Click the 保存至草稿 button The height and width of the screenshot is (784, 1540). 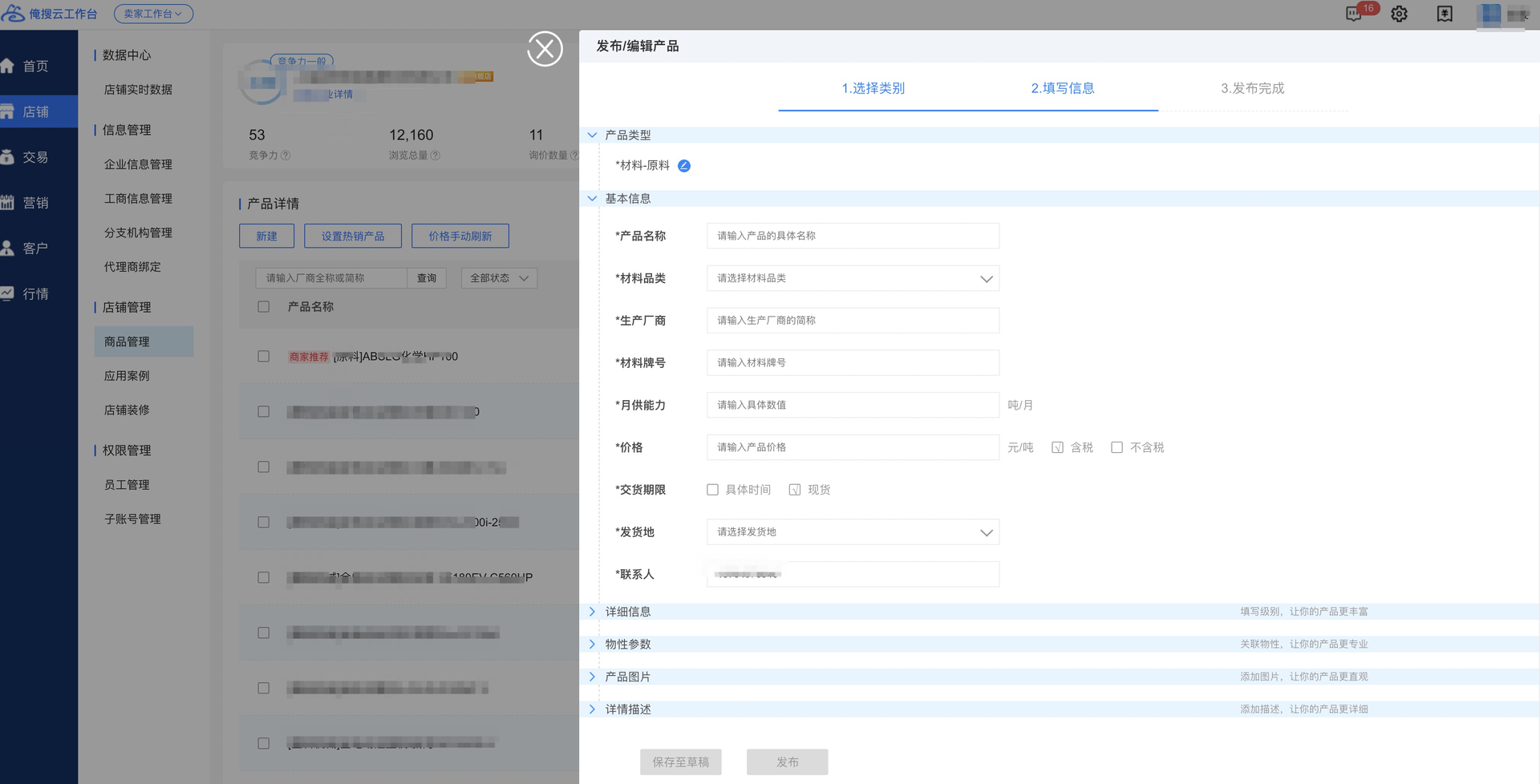pyautogui.click(x=680, y=762)
